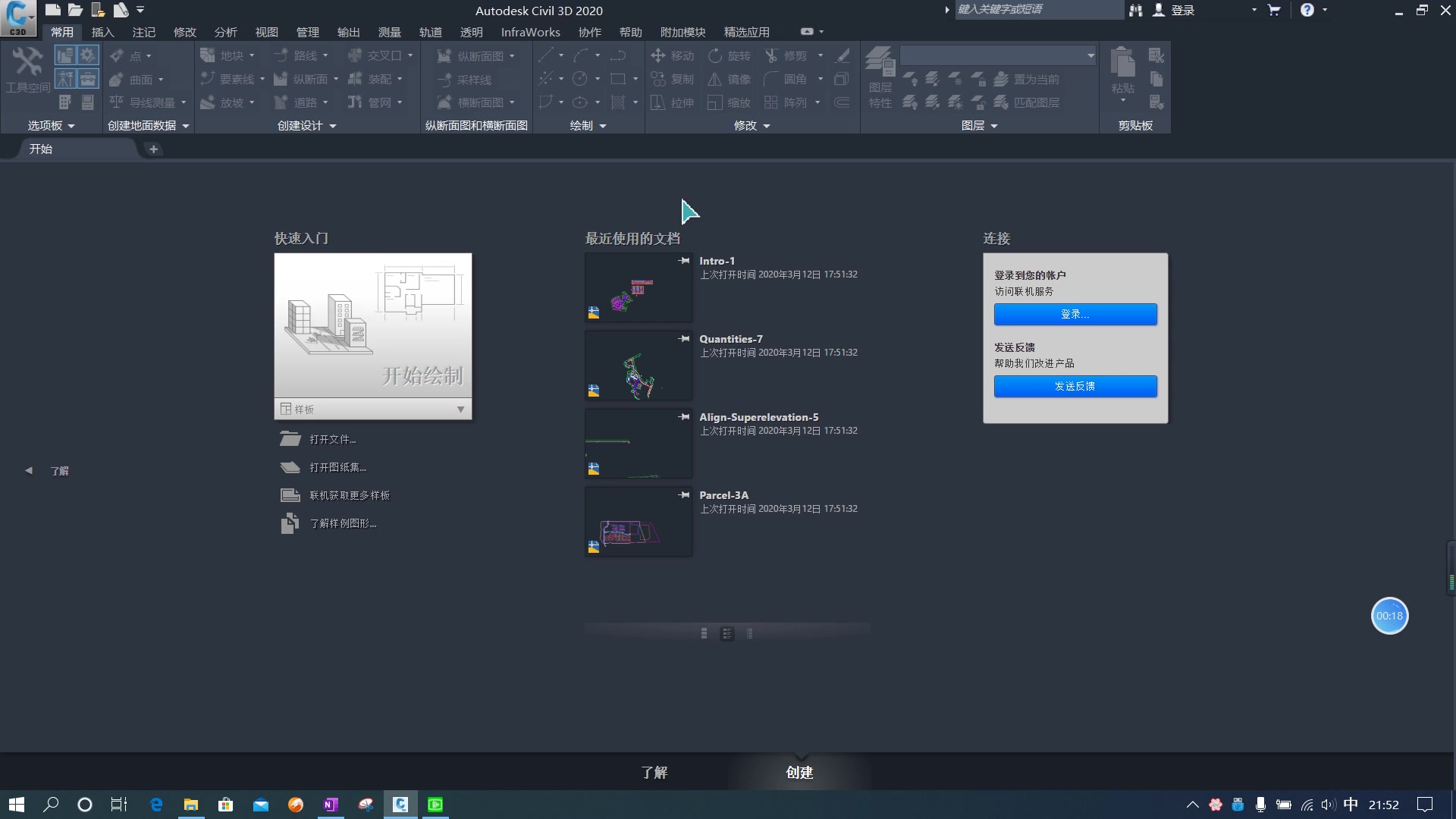Select the Move tool icon

[x=658, y=55]
